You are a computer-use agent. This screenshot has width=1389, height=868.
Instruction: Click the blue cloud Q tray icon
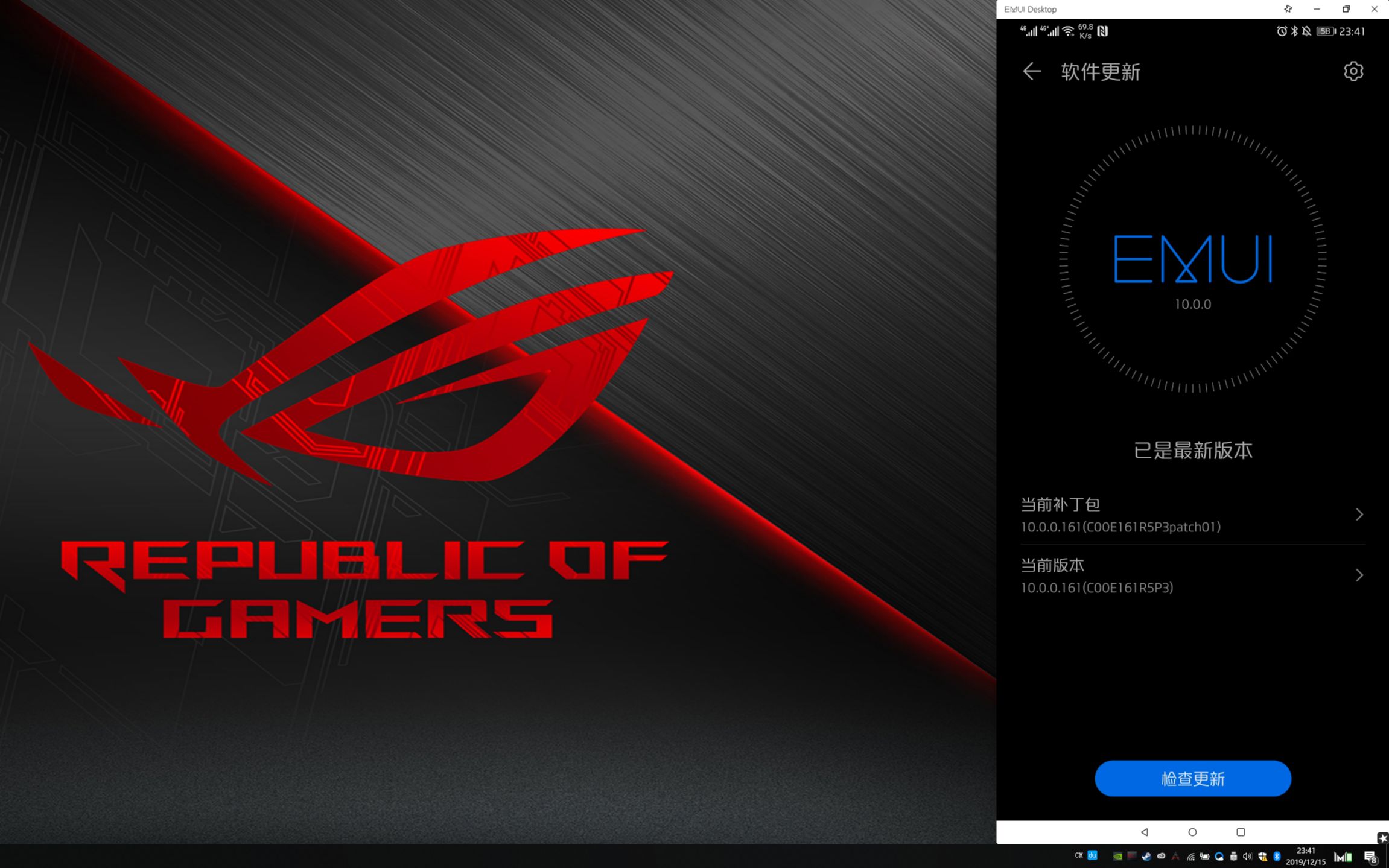1219,856
